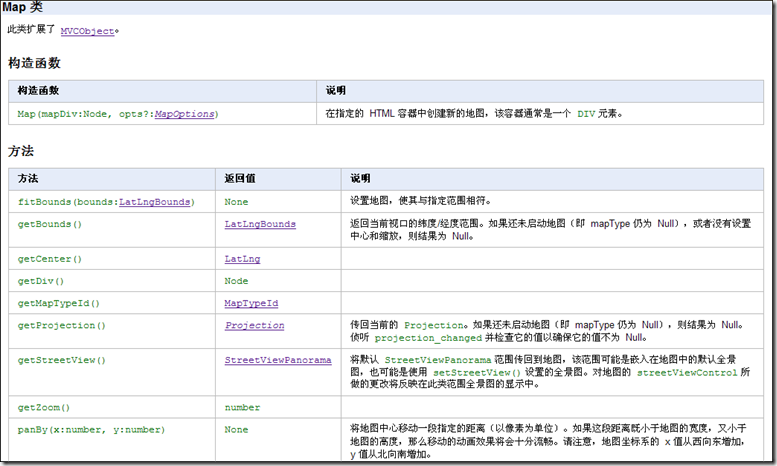This screenshot has width=777, height=466.
Task: Open the Projection return value link
Action: (255, 325)
